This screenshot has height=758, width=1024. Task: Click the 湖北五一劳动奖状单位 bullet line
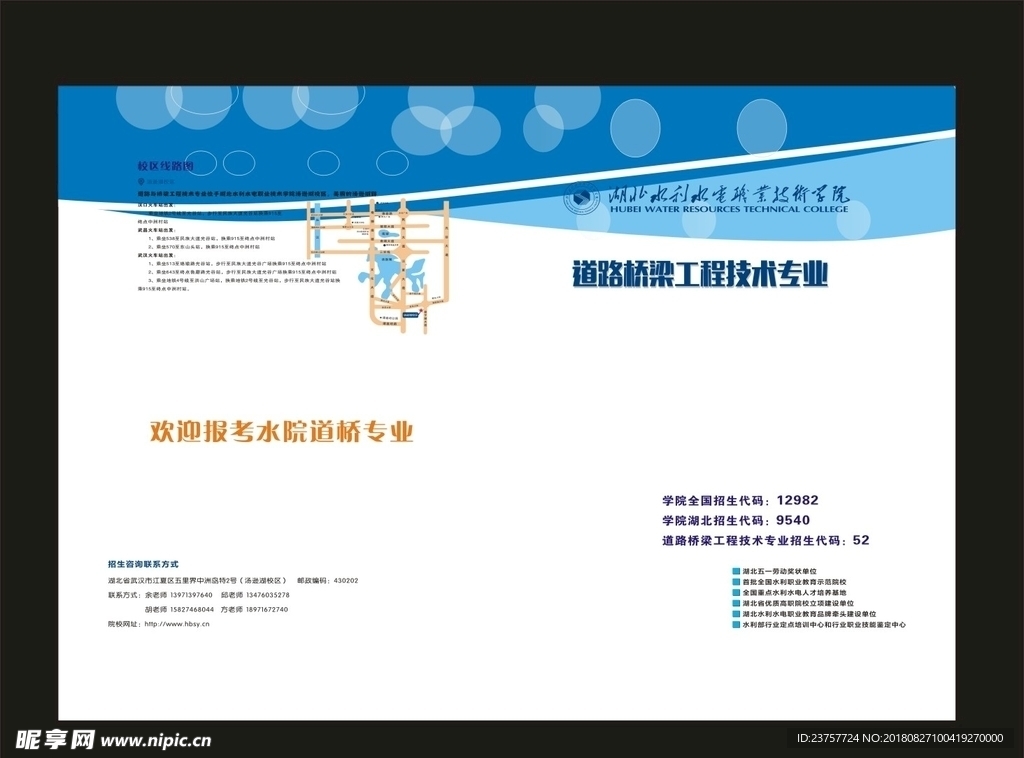775,571
